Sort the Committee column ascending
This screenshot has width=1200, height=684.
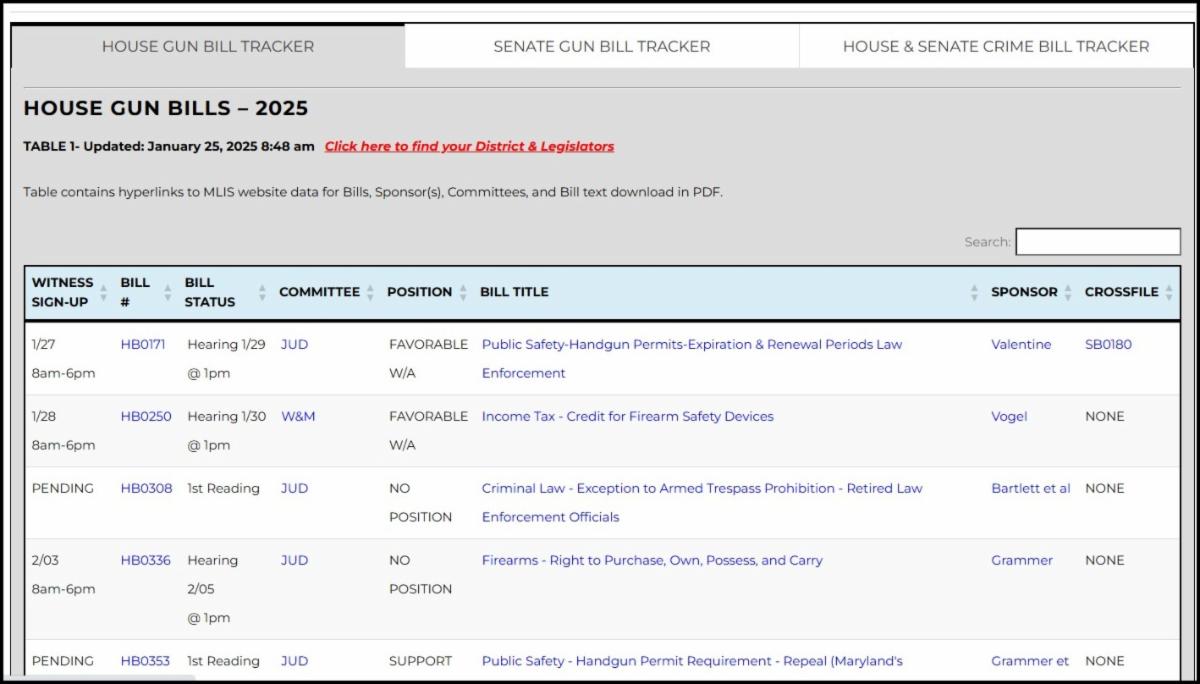point(371,292)
